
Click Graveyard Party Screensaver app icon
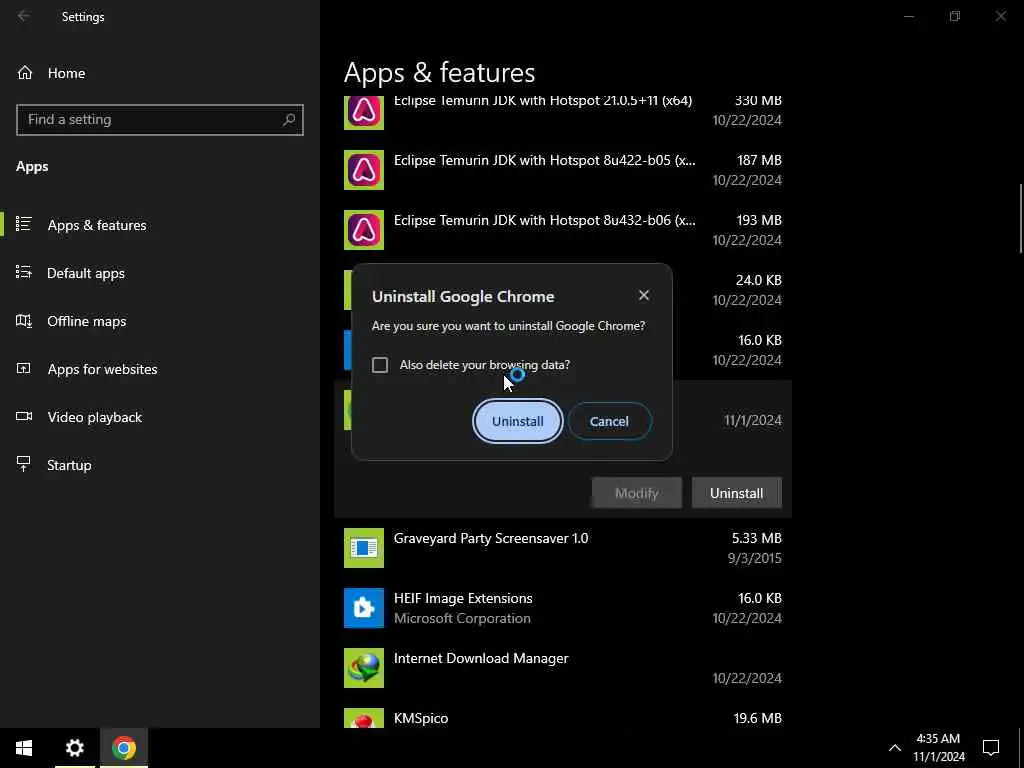[364, 548]
